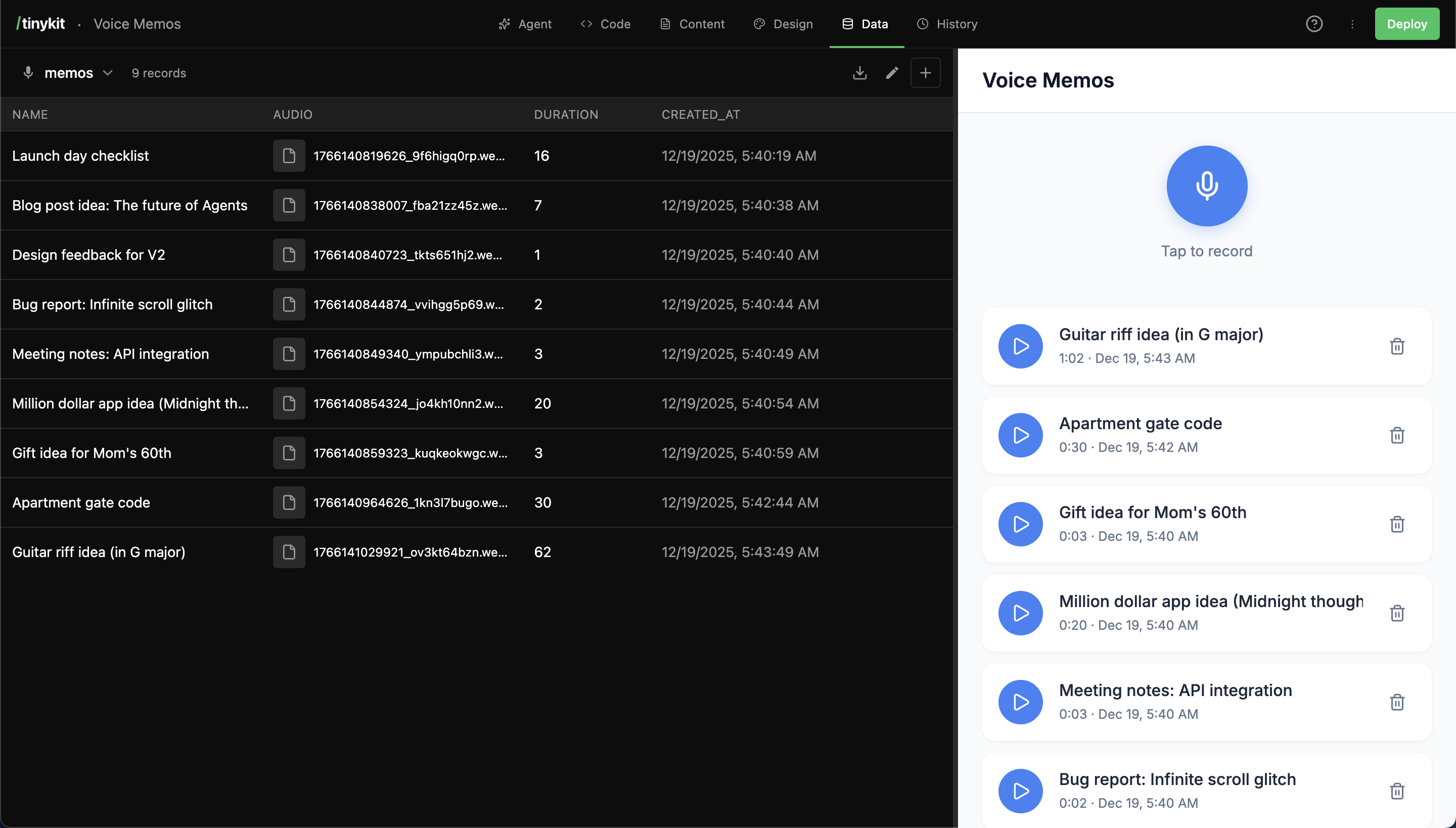Click the Deploy button

click(1406, 24)
